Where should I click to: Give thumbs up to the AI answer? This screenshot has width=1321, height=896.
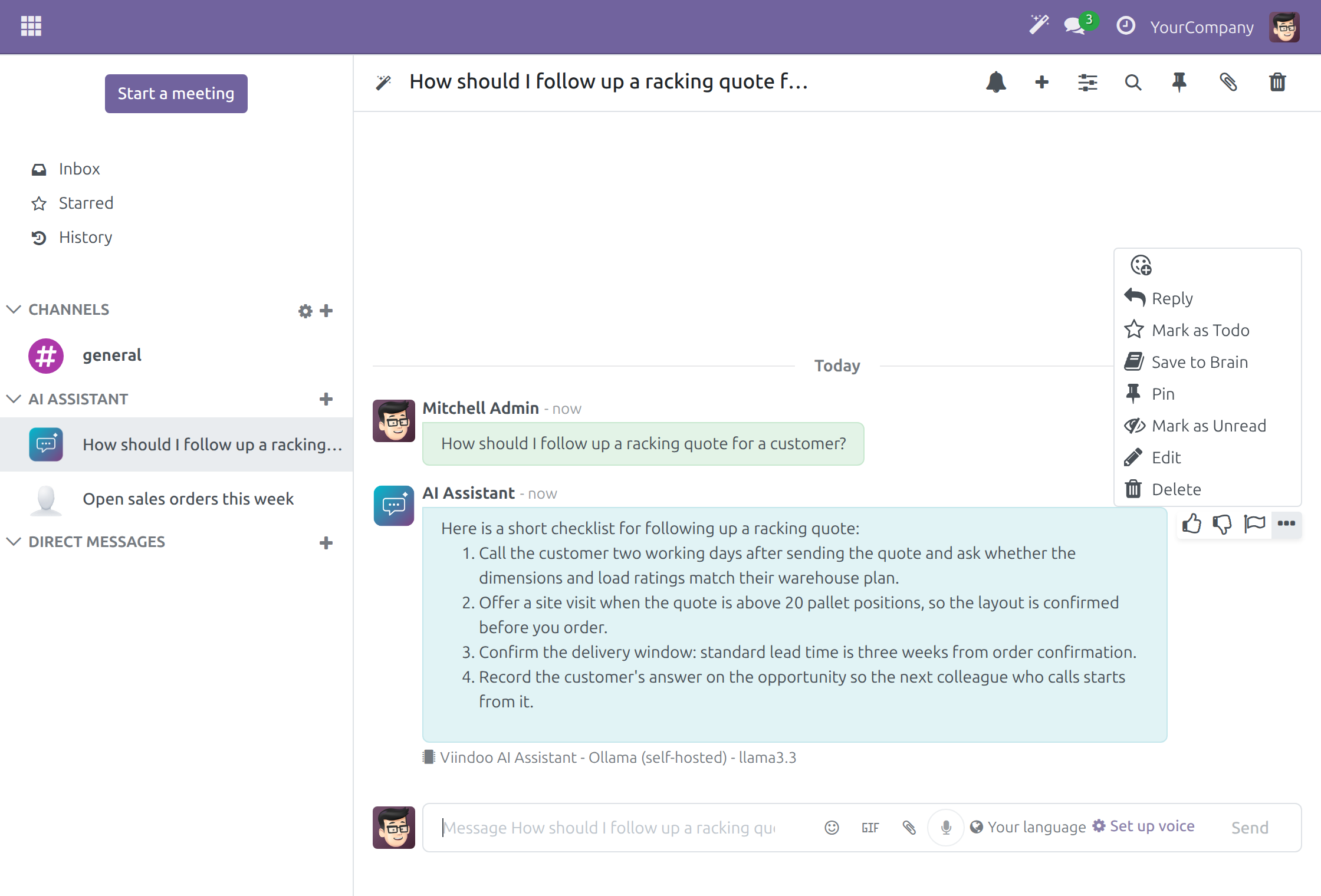[1191, 523]
